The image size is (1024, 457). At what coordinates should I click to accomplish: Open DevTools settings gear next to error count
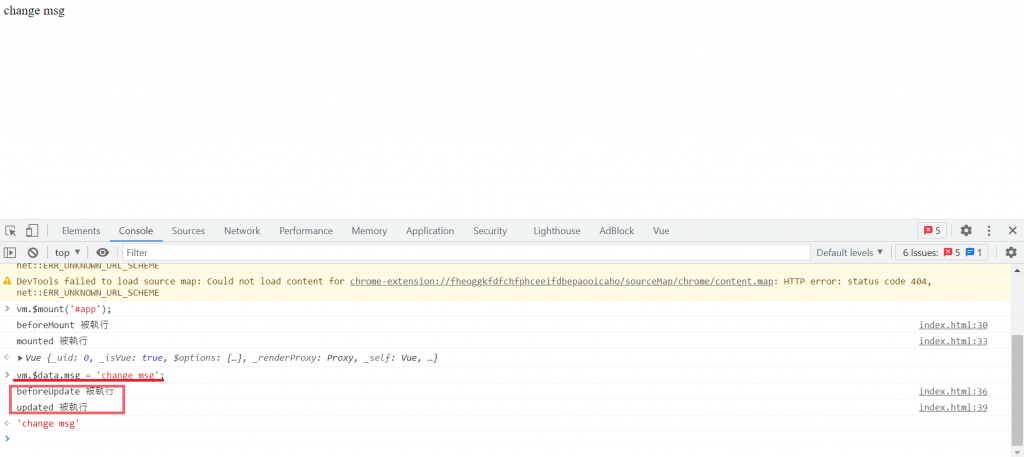point(966,230)
